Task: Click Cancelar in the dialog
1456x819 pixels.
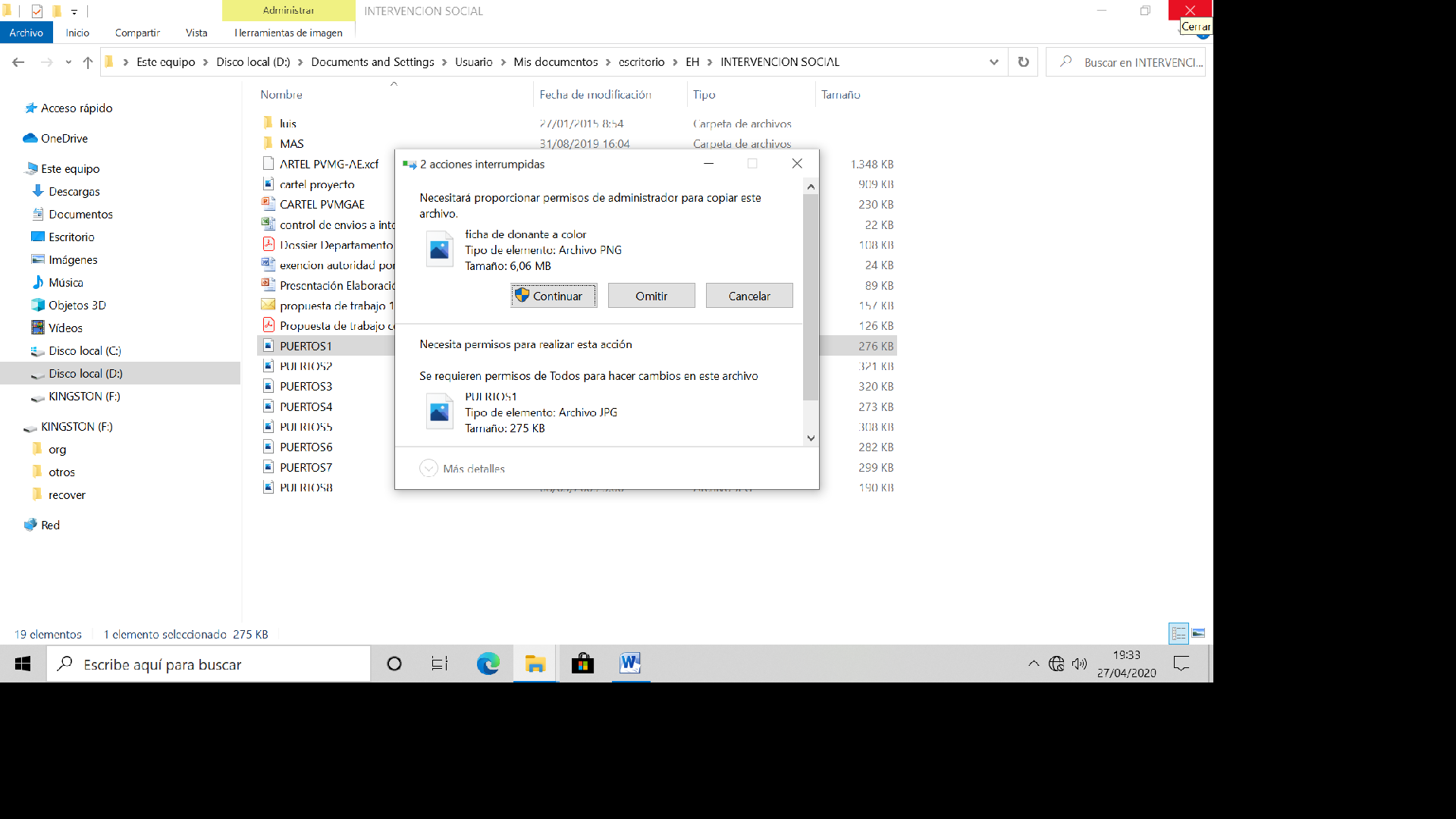Action: point(749,296)
